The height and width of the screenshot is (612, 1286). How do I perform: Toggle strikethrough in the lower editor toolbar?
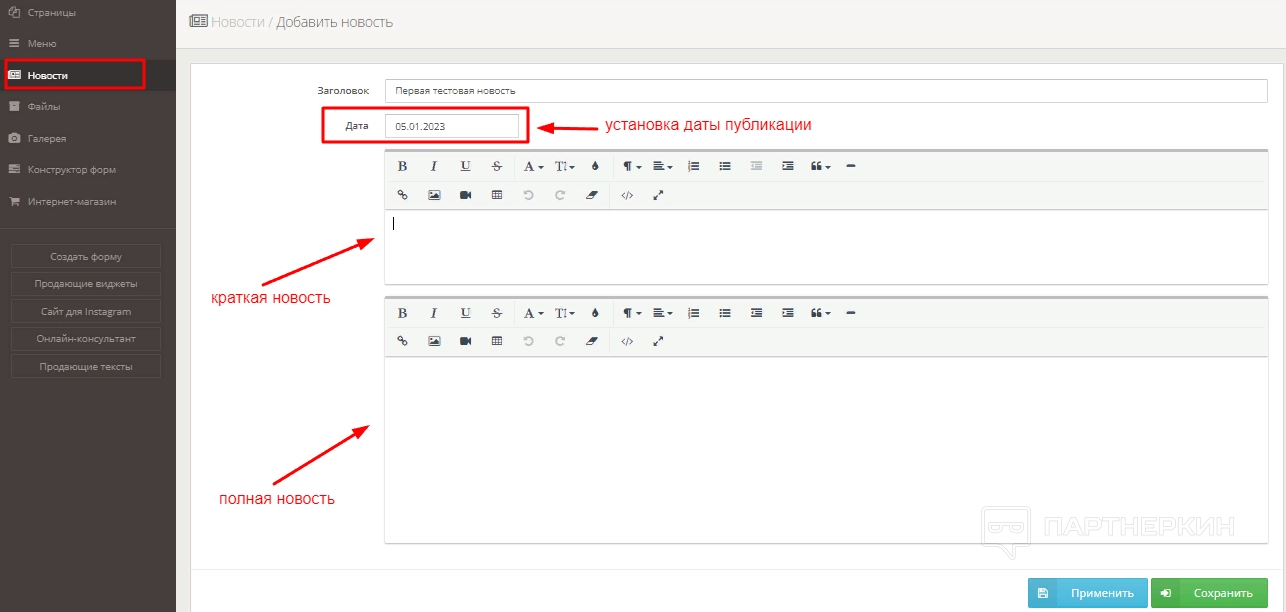(496, 313)
